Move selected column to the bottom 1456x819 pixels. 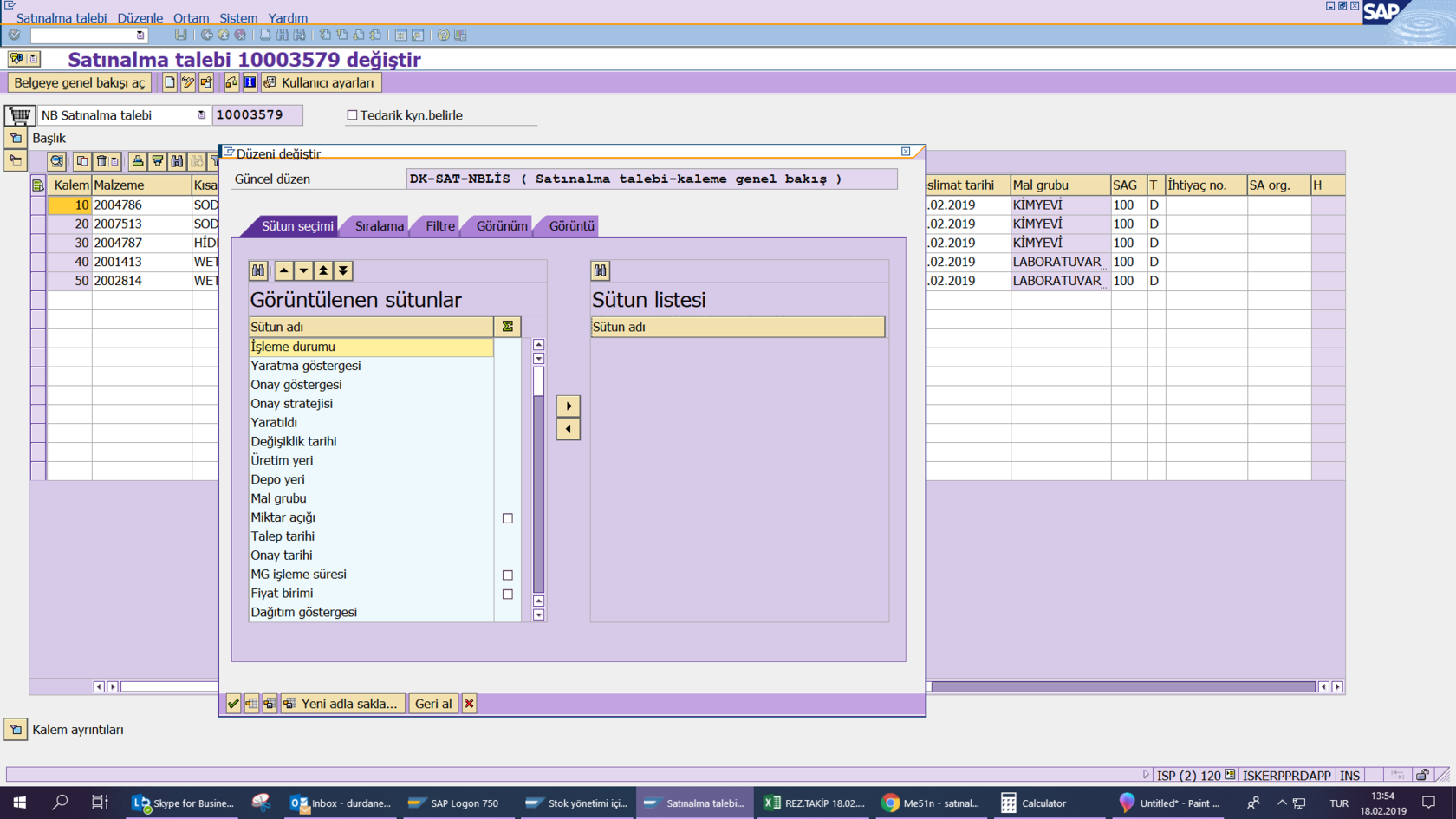pos(343,270)
